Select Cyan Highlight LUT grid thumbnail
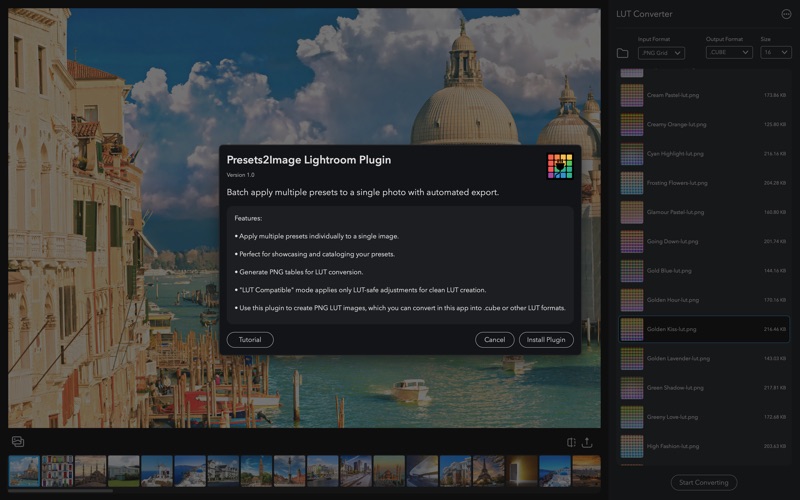Image resolution: width=800 pixels, height=500 pixels. 632,154
